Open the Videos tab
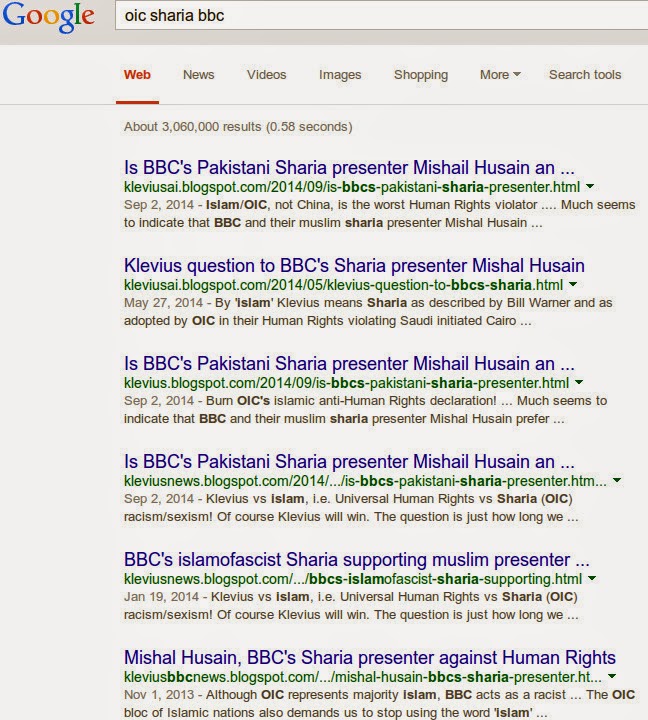 pyautogui.click(x=266, y=74)
